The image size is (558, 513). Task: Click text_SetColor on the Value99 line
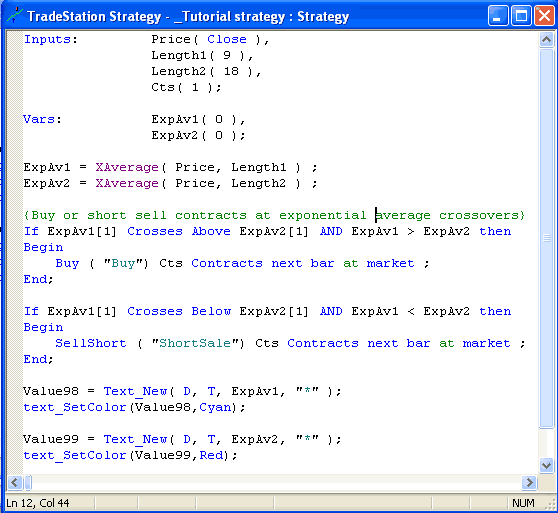click(x=75, y=455)
